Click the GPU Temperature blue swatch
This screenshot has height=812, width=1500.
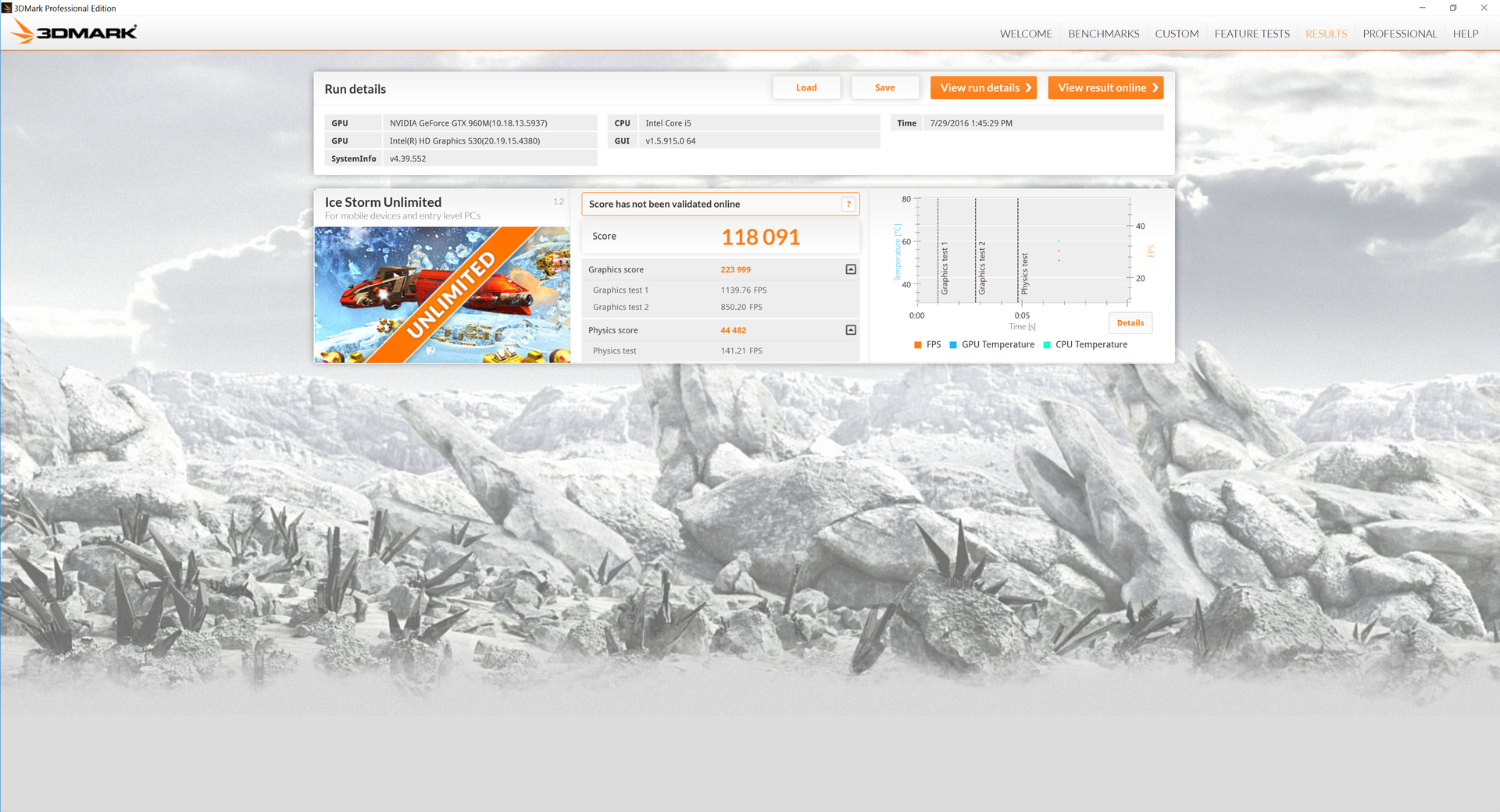click(x=953, y=345)
